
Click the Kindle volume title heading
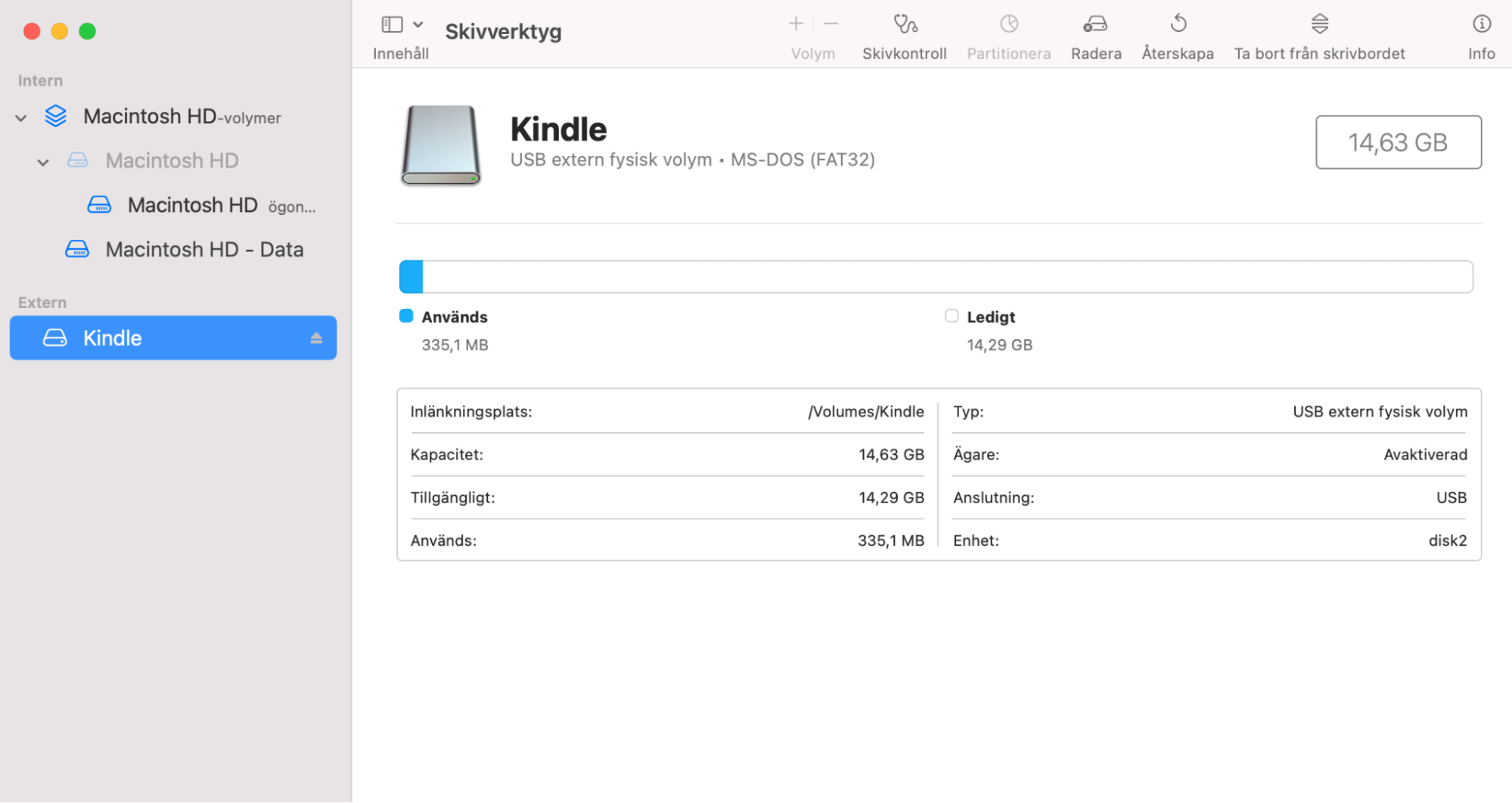[x=559, y=129]
